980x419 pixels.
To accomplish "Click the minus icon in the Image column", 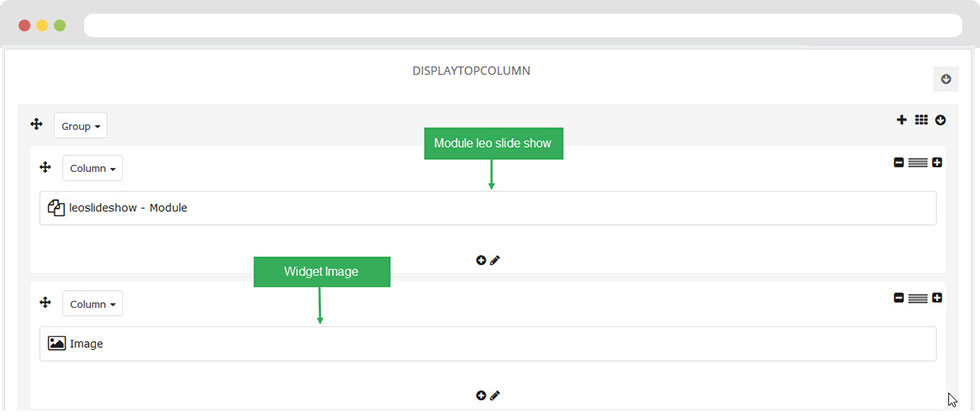I will tap(899, 297).
